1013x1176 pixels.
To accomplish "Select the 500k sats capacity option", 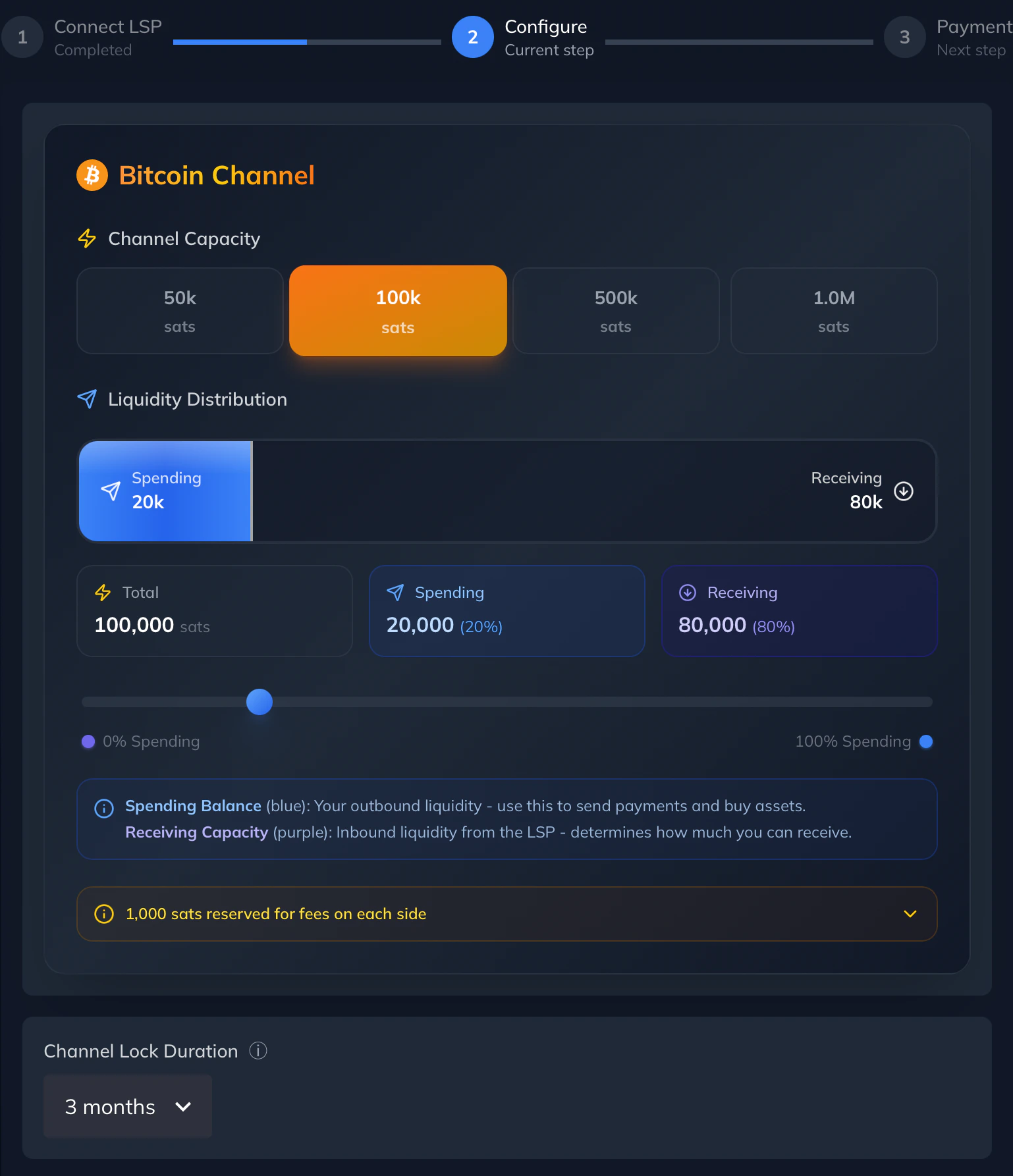I will click(x=615, y=311).
